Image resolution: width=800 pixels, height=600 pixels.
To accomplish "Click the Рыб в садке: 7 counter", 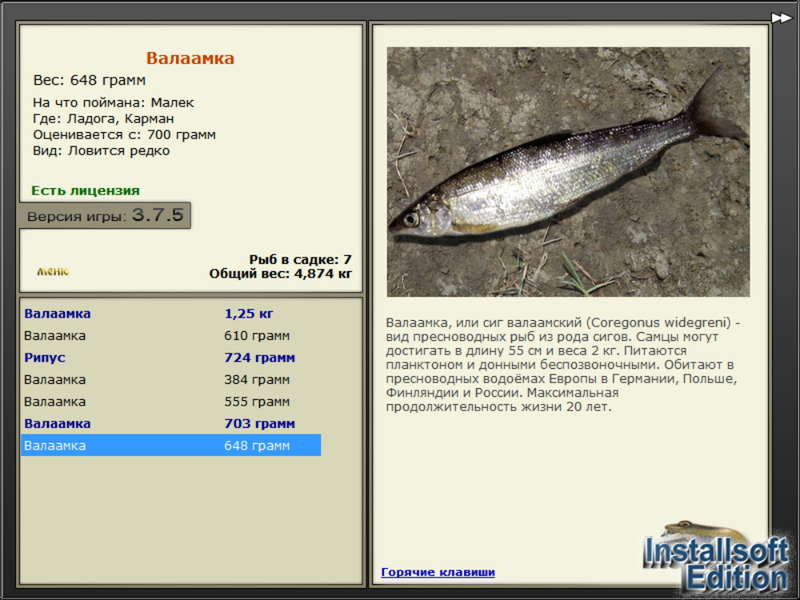I will coord(300,259).
